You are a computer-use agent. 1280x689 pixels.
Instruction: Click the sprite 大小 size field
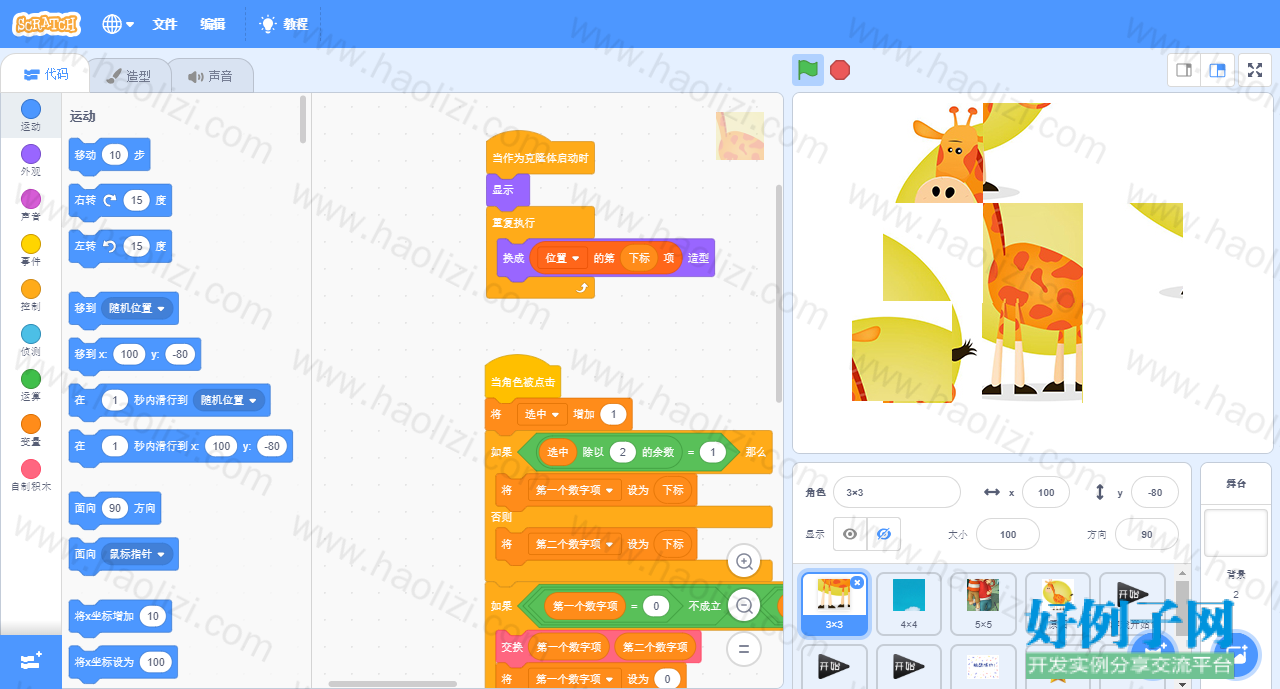coord(1008,534)
